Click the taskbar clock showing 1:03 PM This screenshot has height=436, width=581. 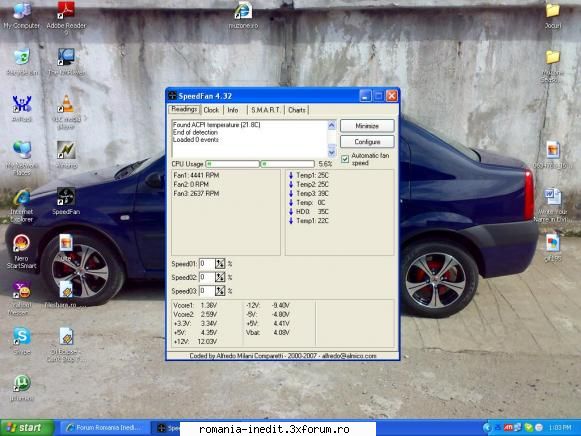pyautogui.click(x=560, y=428)
